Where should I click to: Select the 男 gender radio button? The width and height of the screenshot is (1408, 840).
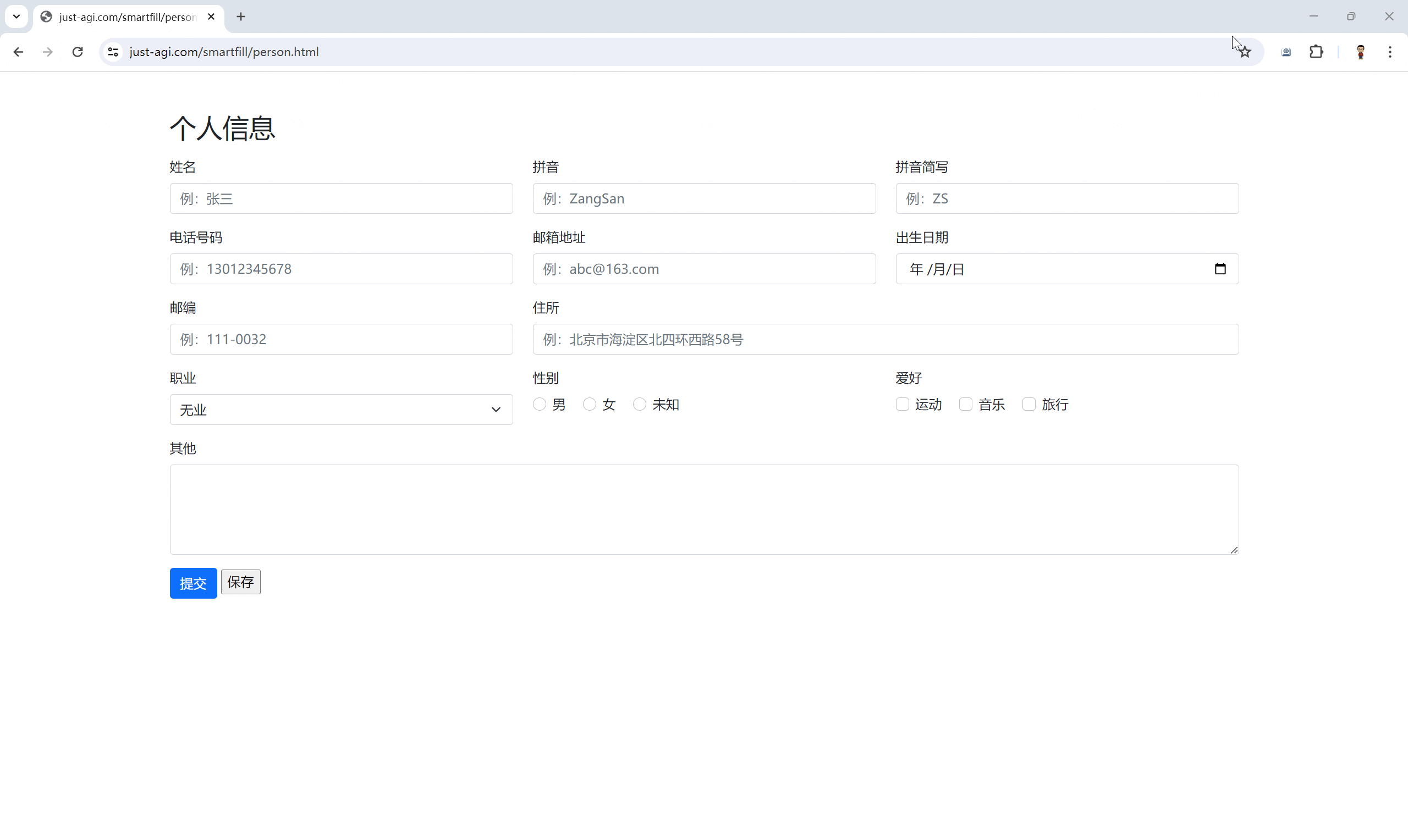click(538, 404)
